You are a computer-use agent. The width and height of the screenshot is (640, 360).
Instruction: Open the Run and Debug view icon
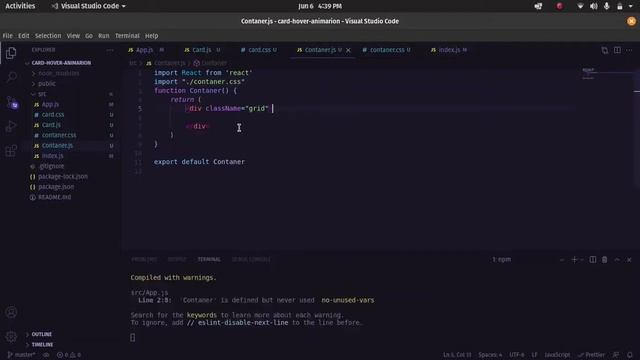11,126
